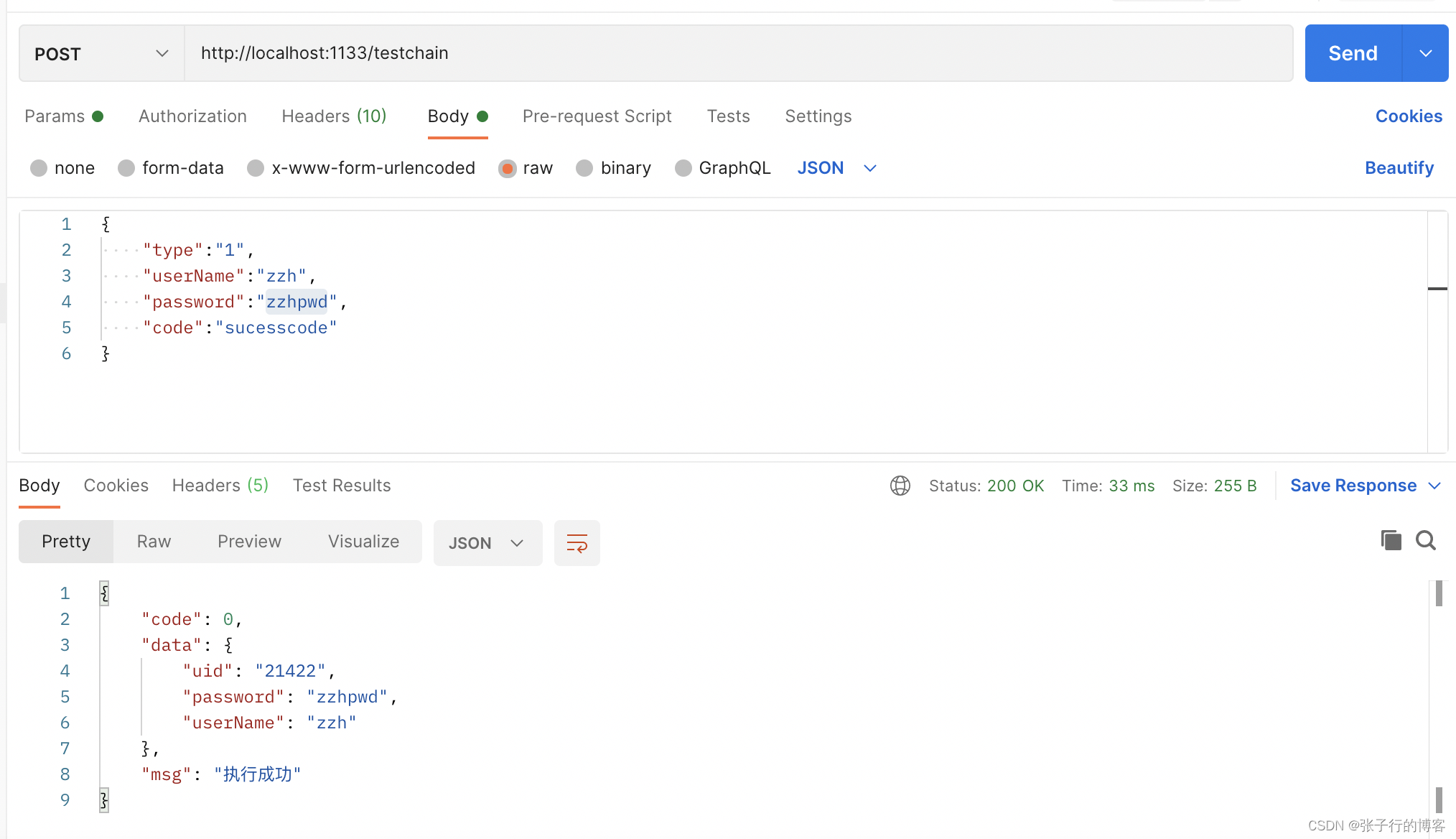Image resolution: width=1456 pixels, height=839 pixels.
Task: Click the Tests tab in request panel
Action: click(727, 115)
